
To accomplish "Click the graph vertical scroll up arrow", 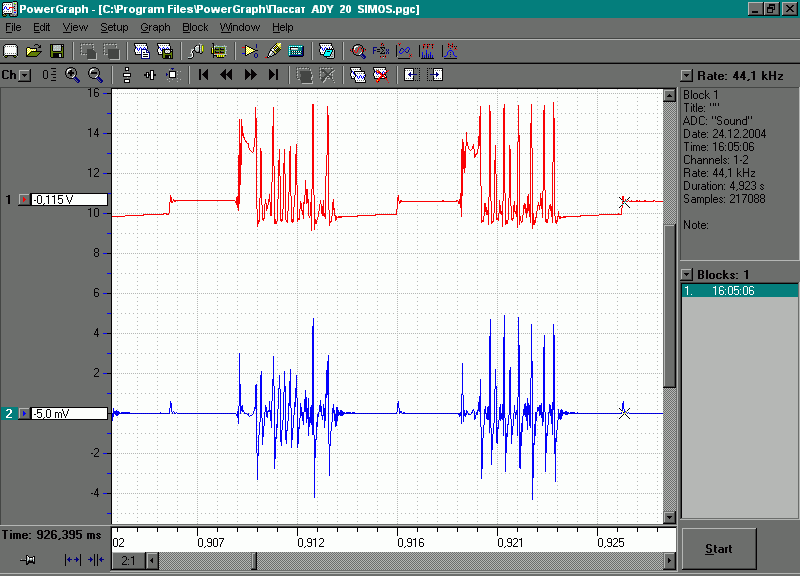I will [669, 95].
